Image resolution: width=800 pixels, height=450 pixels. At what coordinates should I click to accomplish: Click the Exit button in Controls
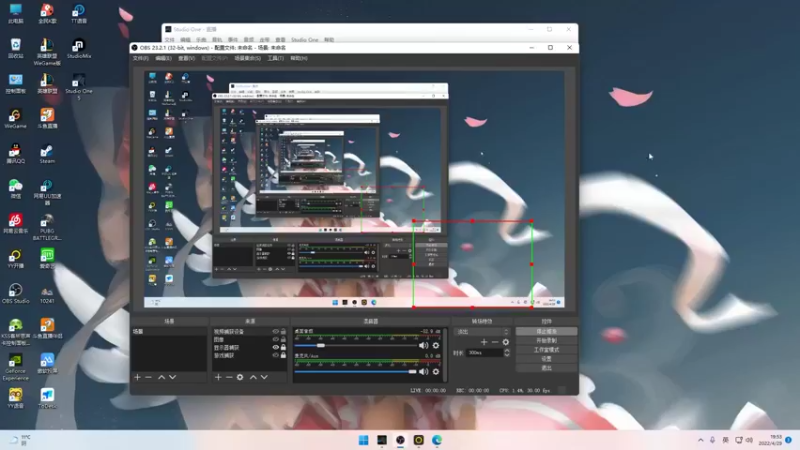[x=546, y=368]
